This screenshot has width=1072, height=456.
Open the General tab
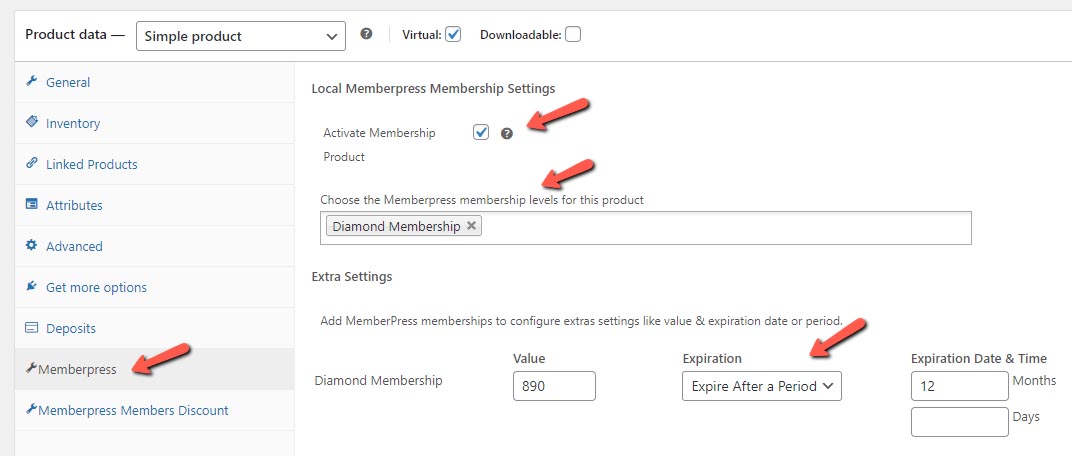coord(155,82)
